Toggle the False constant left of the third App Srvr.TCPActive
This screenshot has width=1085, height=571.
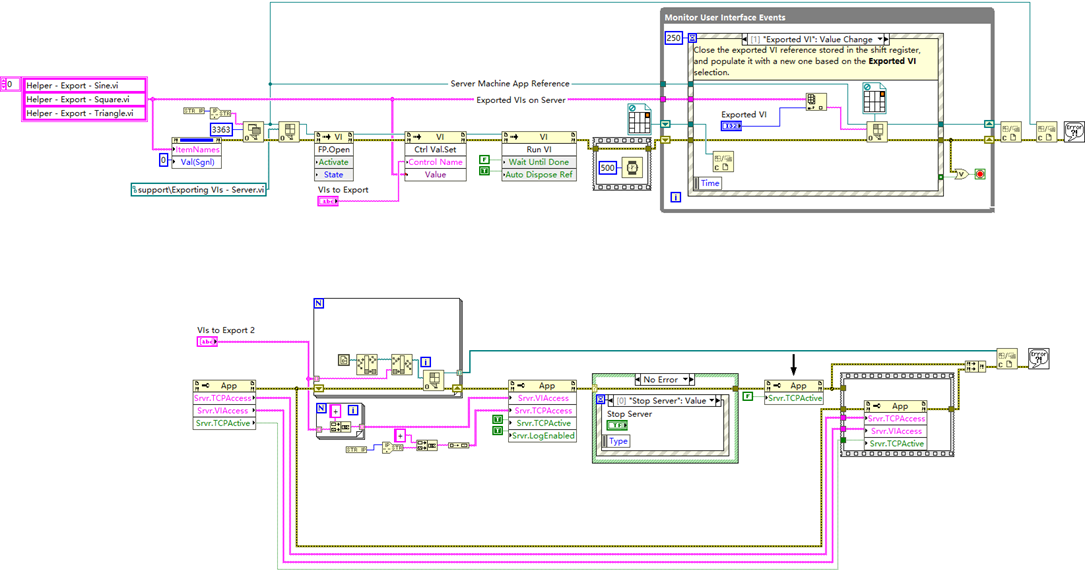tap(748, 397)
